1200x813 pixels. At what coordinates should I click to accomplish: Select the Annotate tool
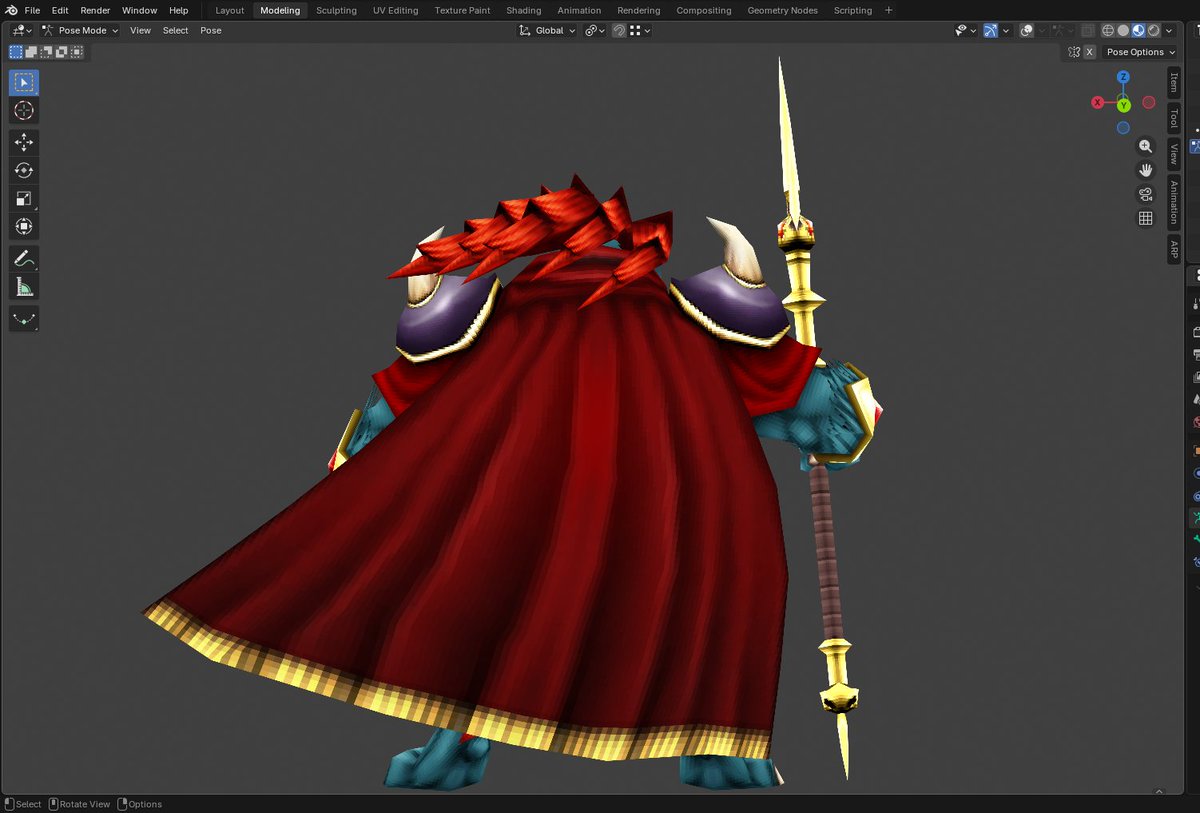click(24, 259)
